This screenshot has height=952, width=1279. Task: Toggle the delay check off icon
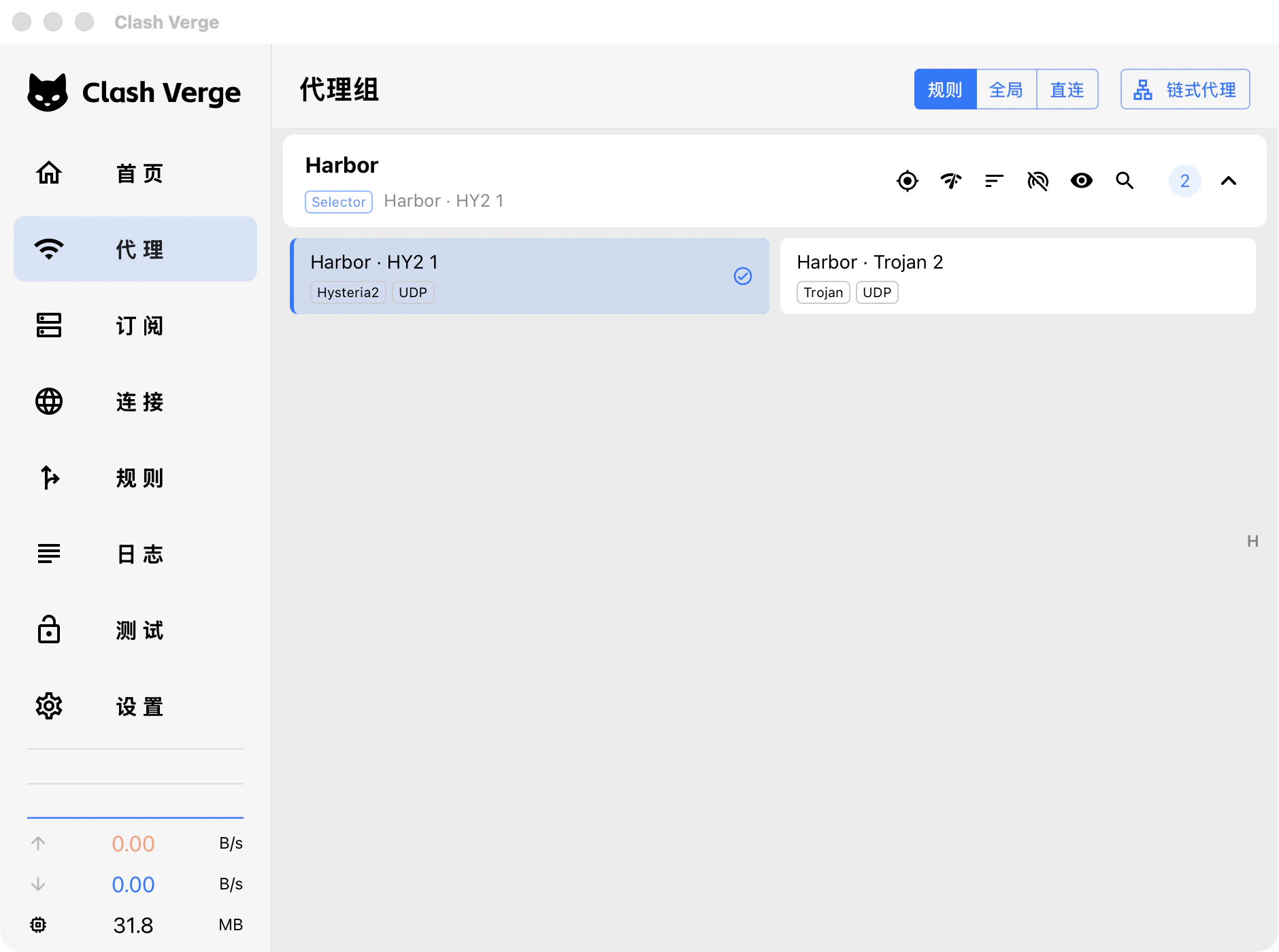point(1038,181)
